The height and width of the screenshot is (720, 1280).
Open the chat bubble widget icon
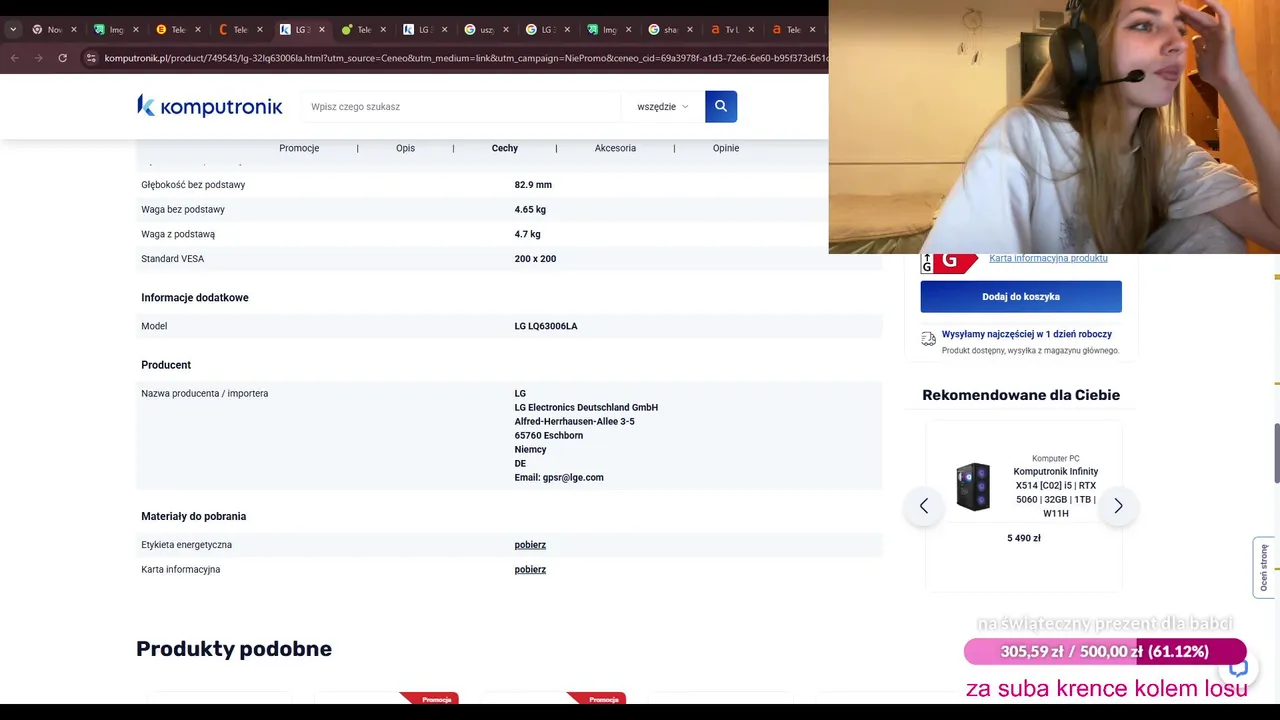click(1238, 669)
